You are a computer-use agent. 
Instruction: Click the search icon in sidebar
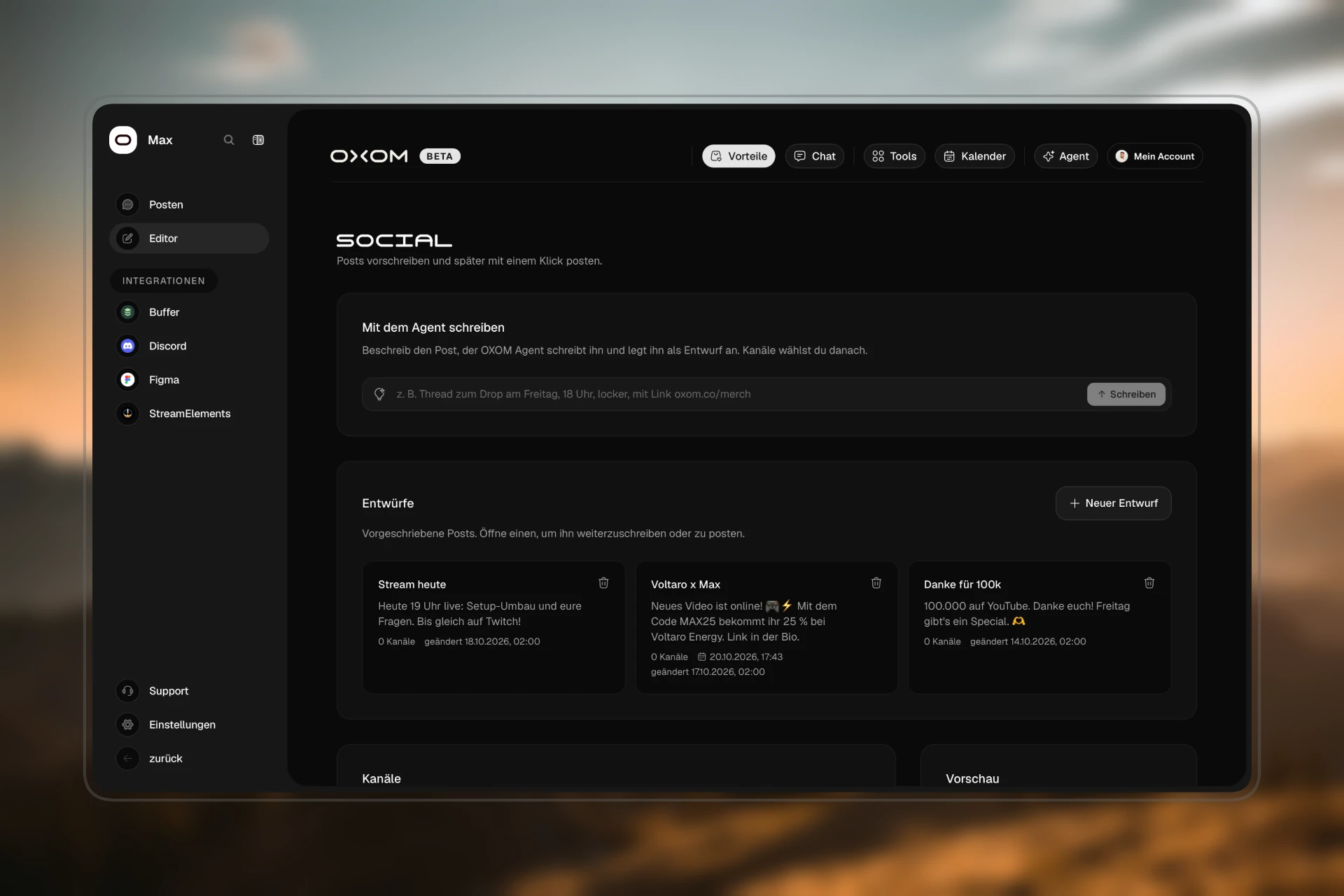point(229,140)
